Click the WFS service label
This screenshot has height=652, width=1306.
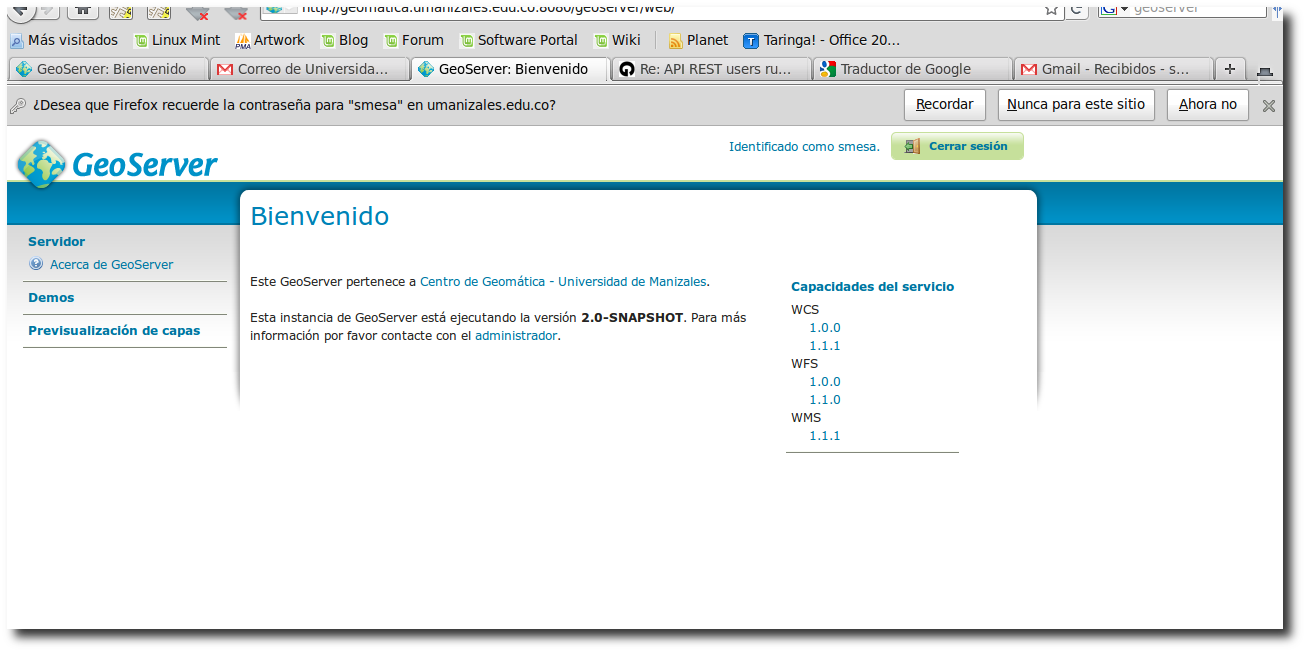(804, 364)
